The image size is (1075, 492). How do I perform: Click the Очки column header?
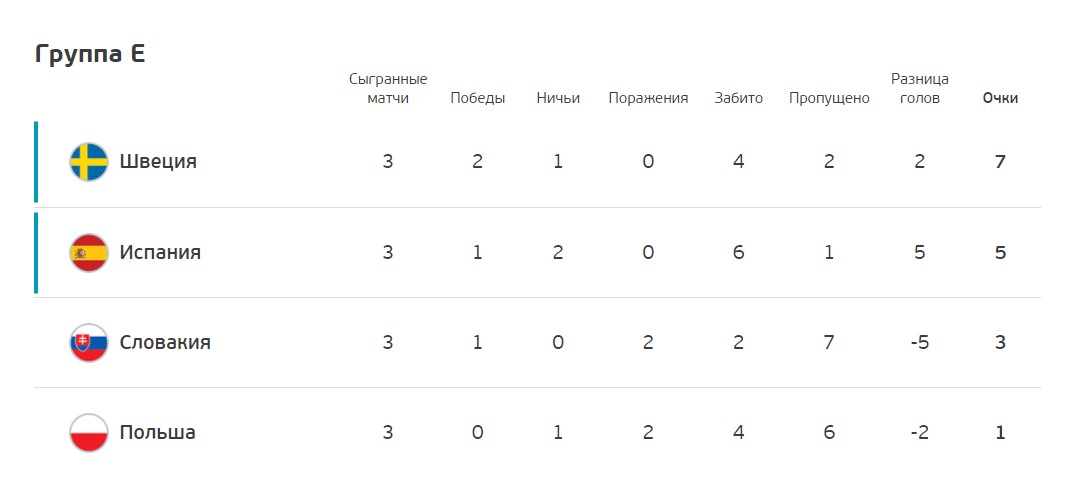(x=1000, y=99)
